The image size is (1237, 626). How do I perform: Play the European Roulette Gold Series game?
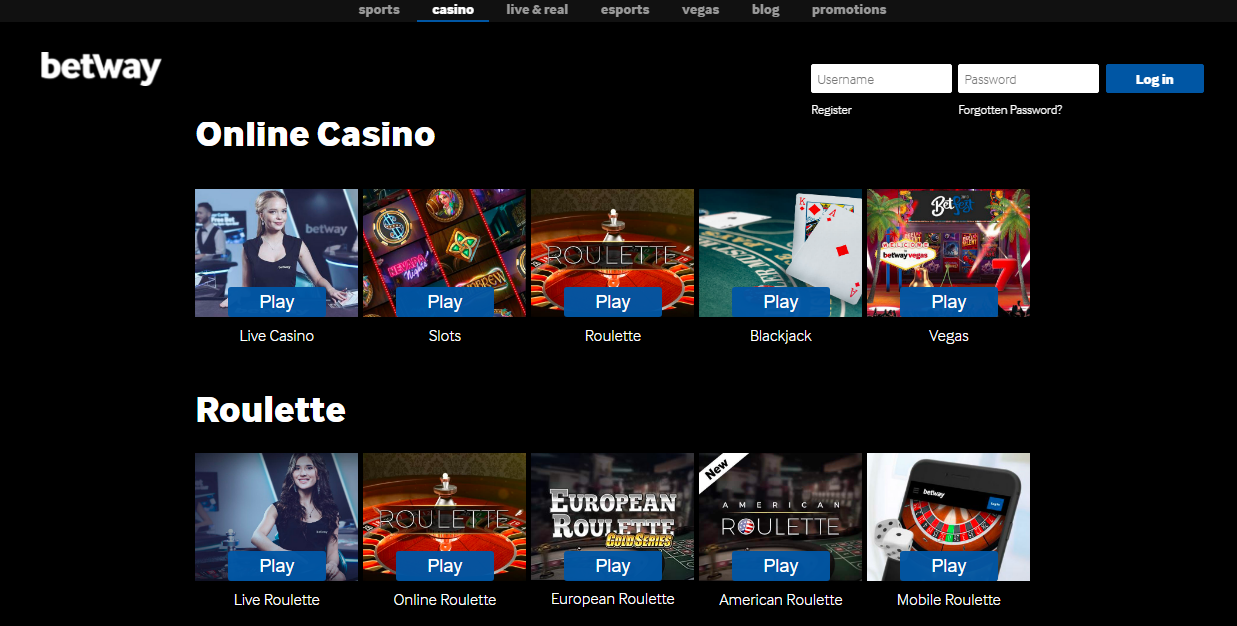(613, 566)
